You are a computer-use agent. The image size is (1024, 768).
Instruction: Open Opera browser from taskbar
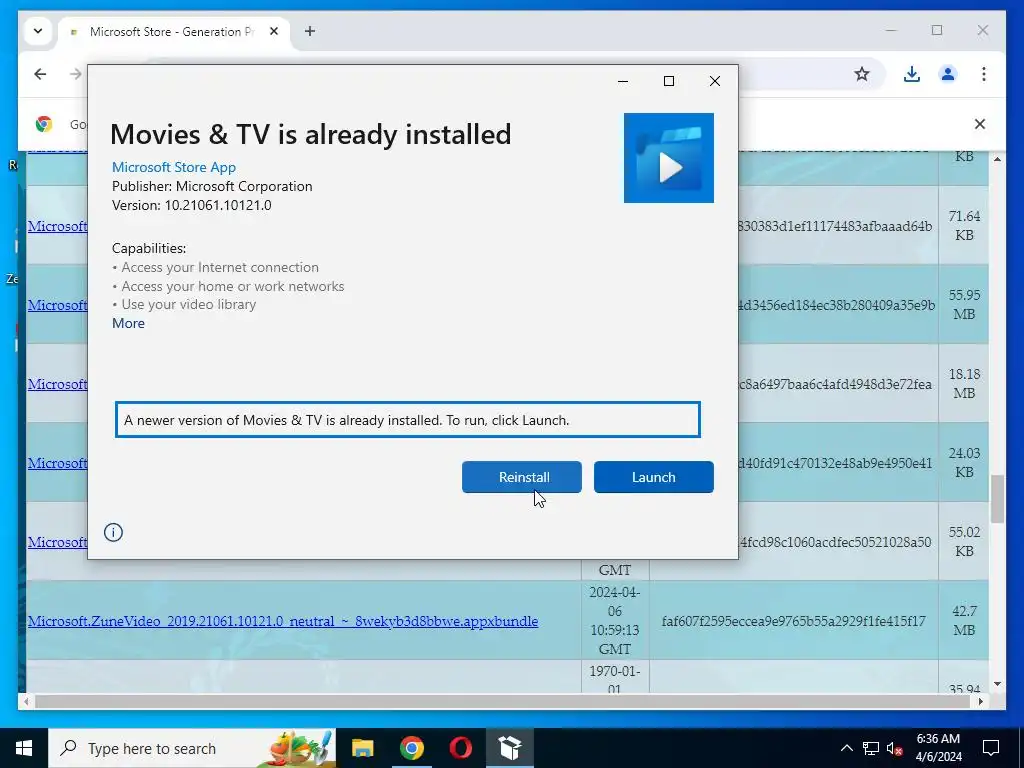pyautogui.click(x=460, y=748)
